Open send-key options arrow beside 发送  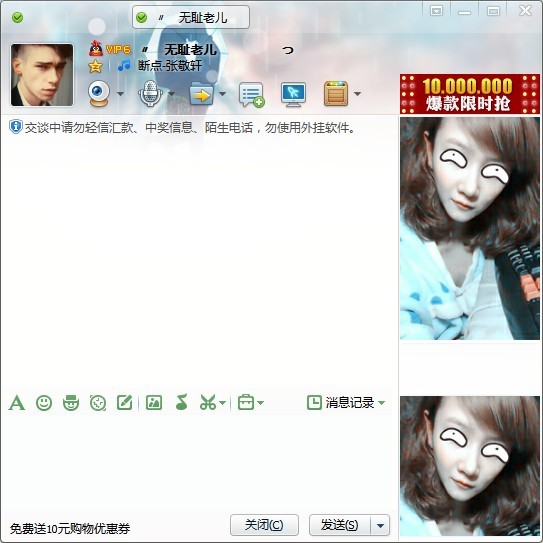click(380, 525)
